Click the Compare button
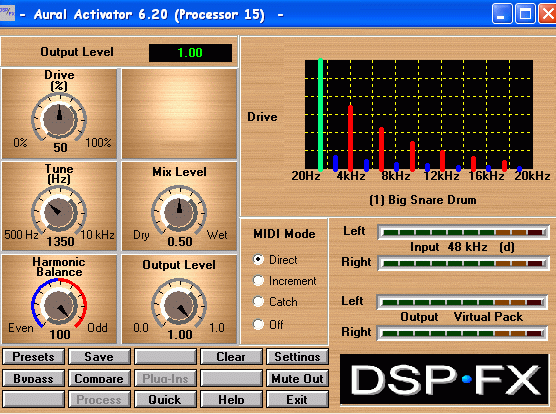The height and width of the screenshot is (414, 556). tap(99, 378)
